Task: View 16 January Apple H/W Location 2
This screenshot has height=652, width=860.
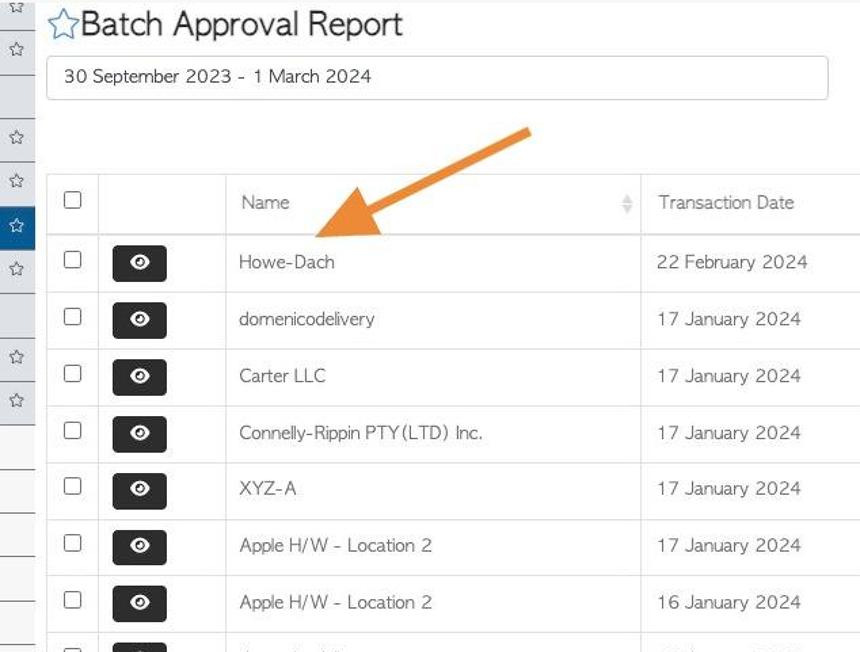Action: click(x=139, y=604)
